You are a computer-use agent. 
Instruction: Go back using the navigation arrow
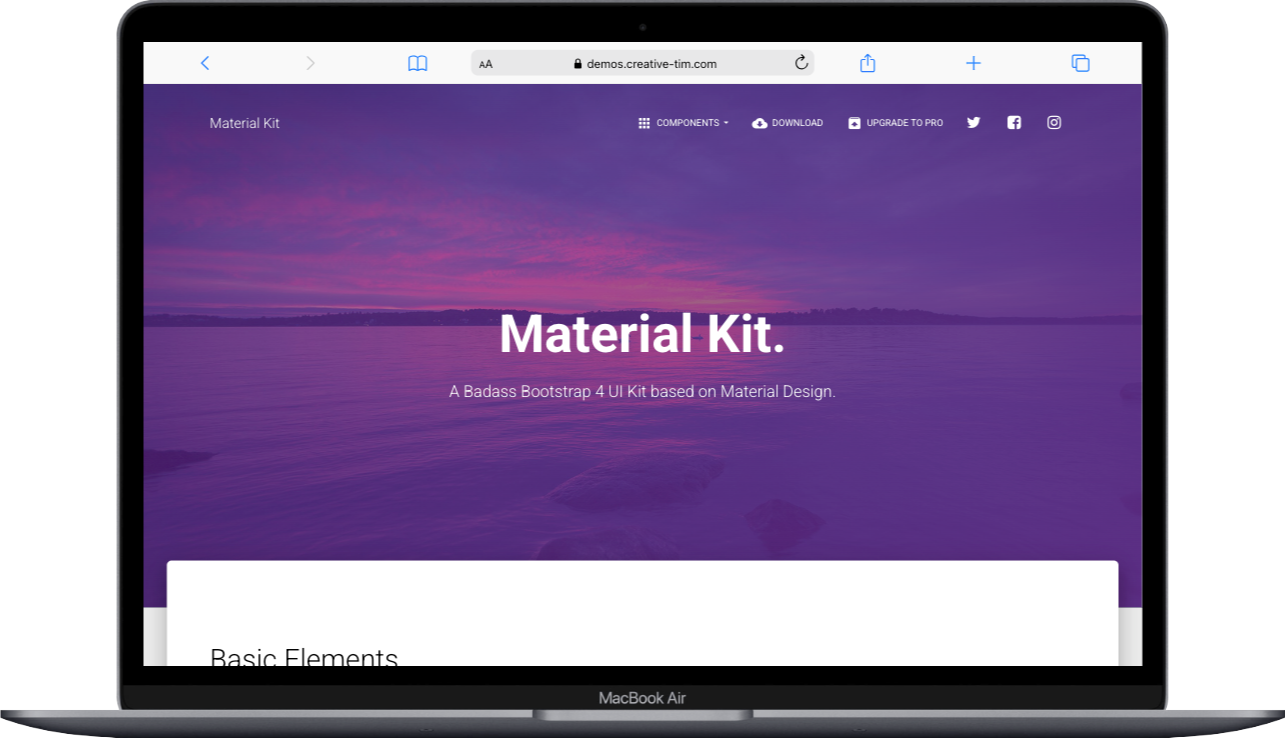(205, 62)
